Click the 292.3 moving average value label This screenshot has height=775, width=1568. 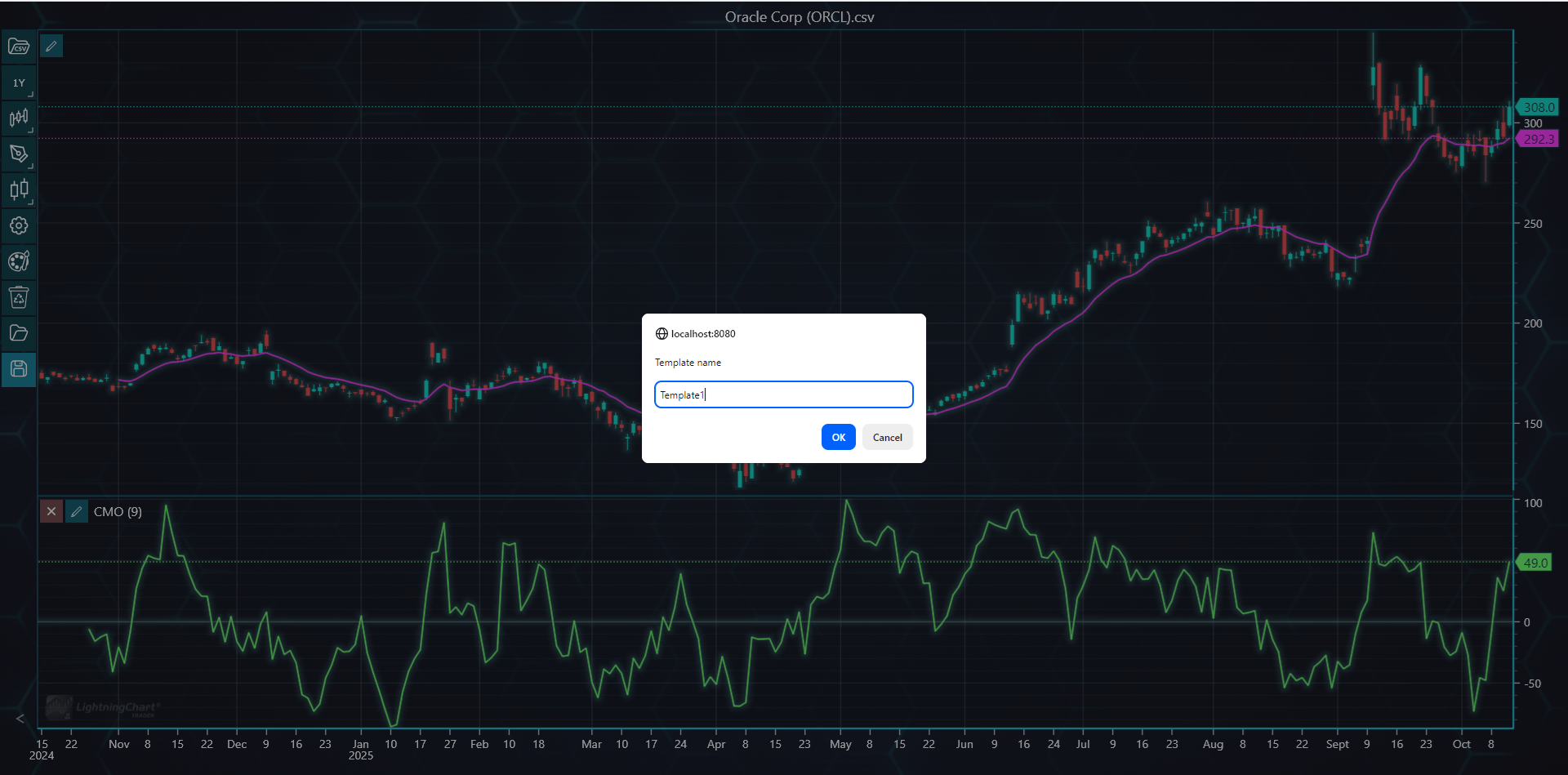(x=1539, y=139)
